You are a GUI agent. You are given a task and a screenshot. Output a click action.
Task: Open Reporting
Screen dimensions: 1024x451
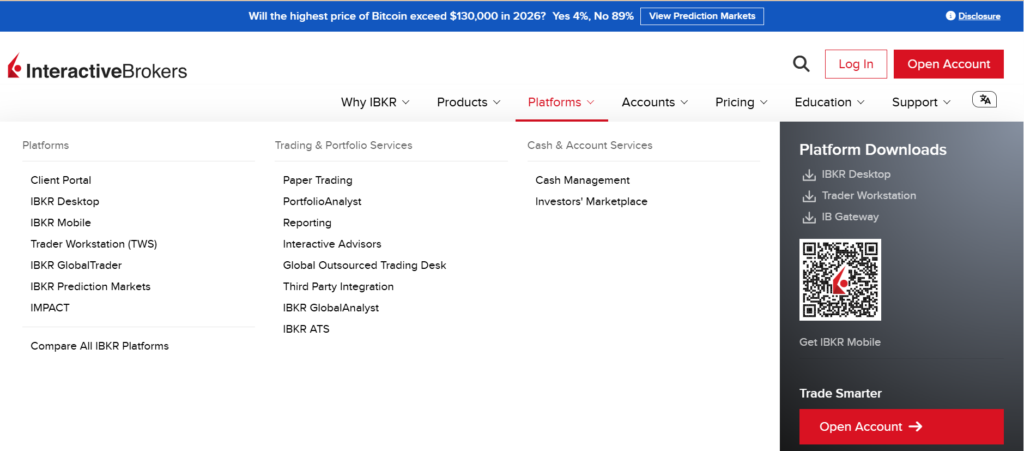tap(307, 223)
